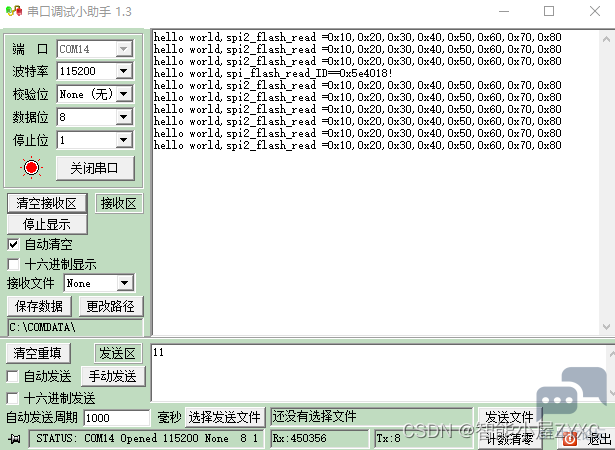Open the 波特率 115200 dropdown
Viewport: 615px width, 450px height.
(123, 71)
